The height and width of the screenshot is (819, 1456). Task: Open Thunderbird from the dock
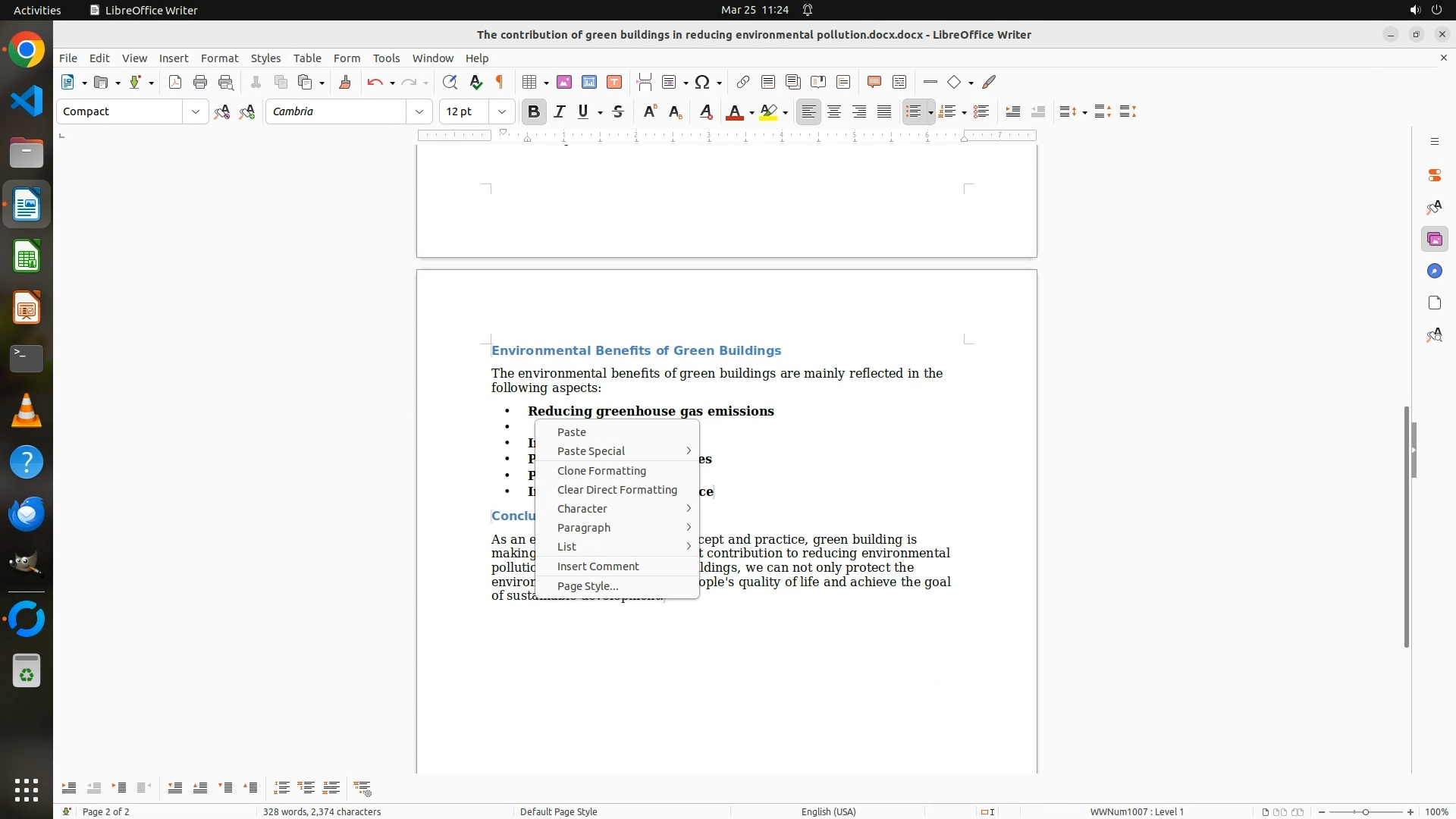27,514
